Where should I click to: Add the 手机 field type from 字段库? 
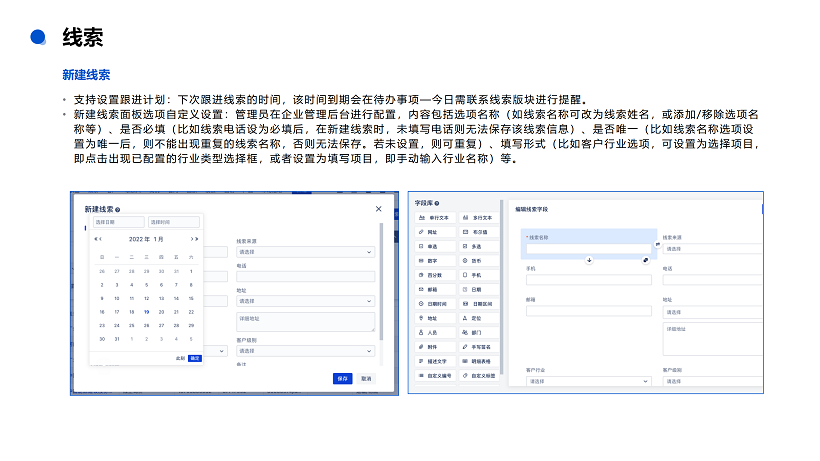click(479, 275)
